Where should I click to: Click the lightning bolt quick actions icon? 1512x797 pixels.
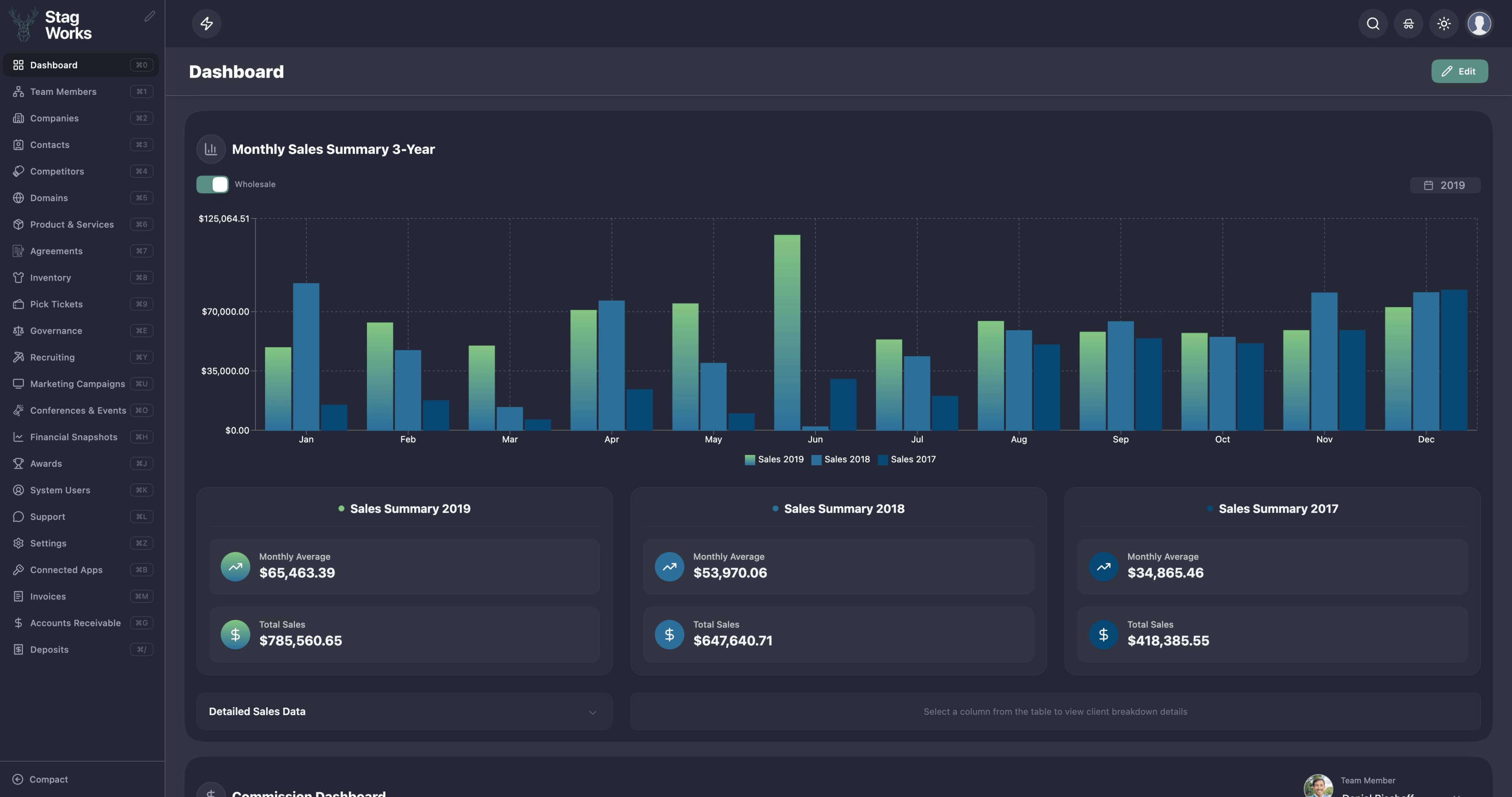click(207, 24)
